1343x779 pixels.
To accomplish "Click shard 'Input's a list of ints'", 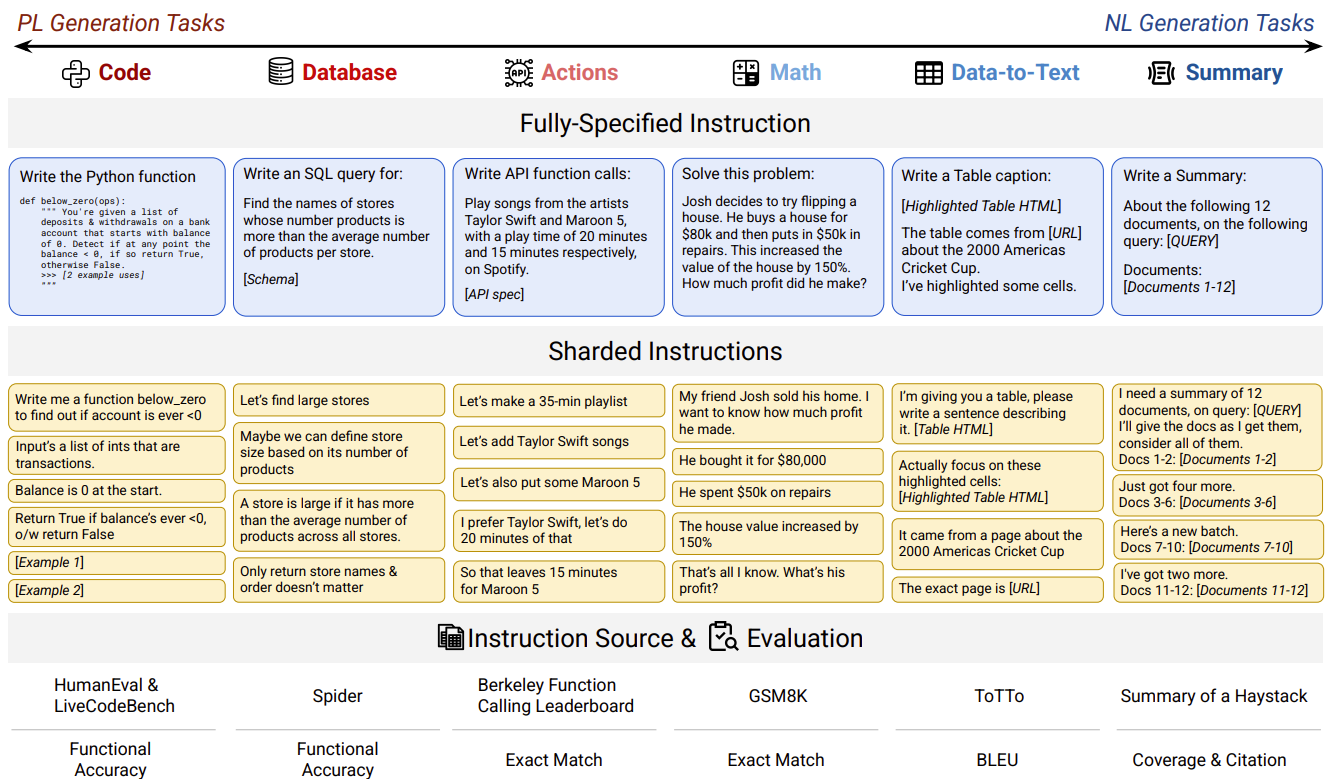I will [x=117, y=455].
